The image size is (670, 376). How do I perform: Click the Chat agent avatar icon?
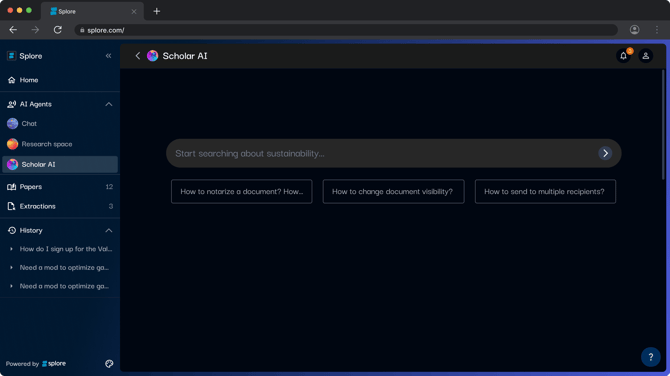tap(12, 123)
